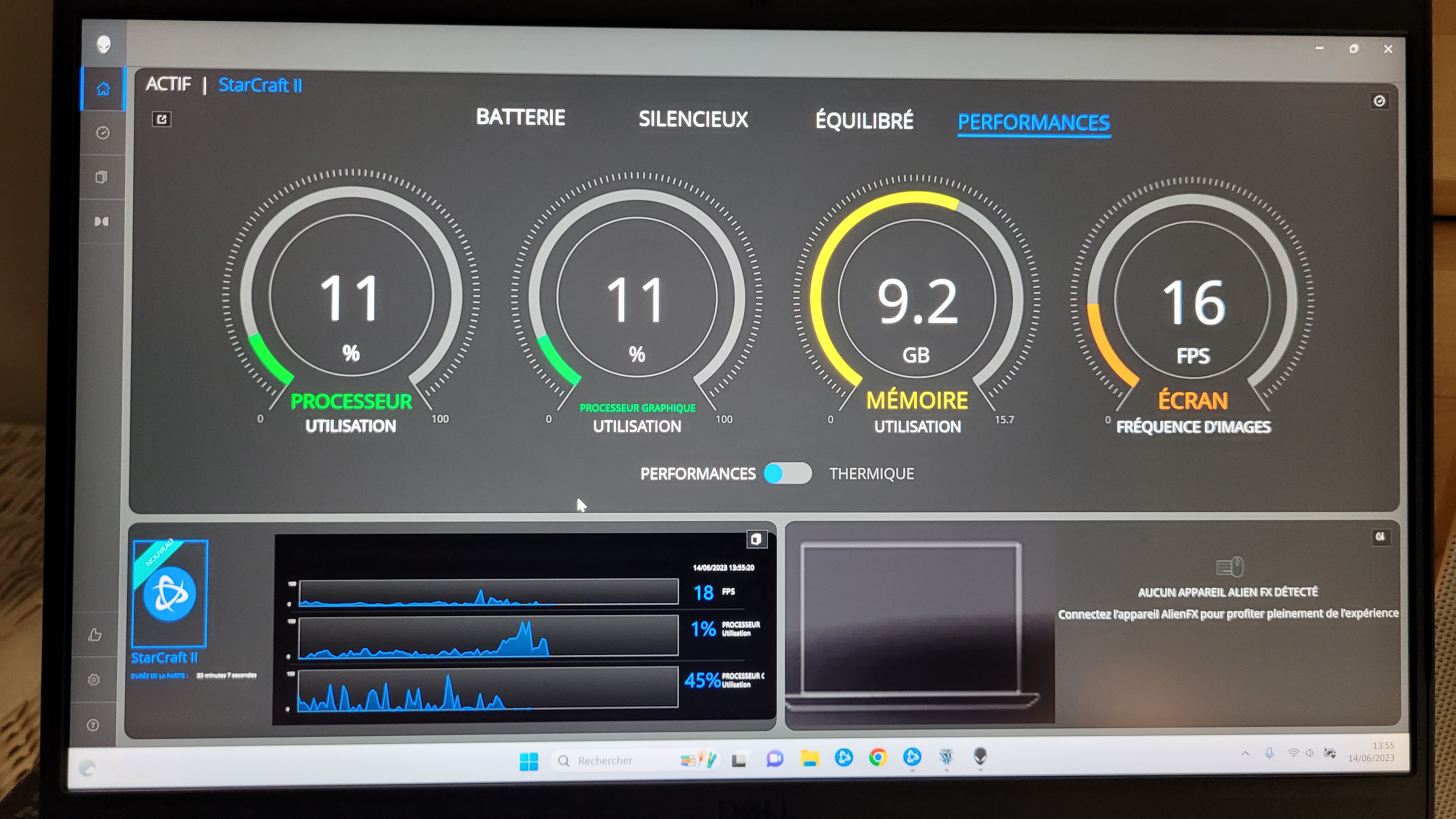Open the AlienFX lighting sidebar icon
The width and height of the screenshot is (1456, 819).
[x=102, y=221]
